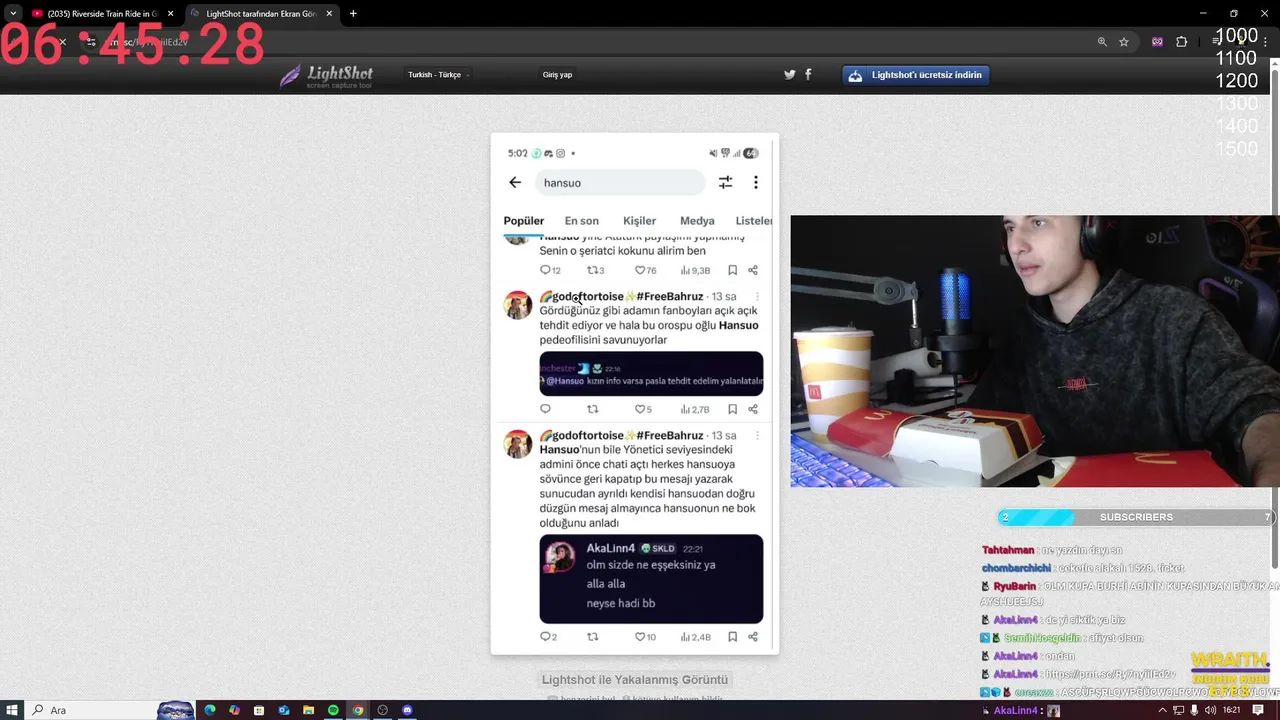Click the hansuo search field in screenshot
This screenshot has width=1280, height=720.
tap(620, 183)
